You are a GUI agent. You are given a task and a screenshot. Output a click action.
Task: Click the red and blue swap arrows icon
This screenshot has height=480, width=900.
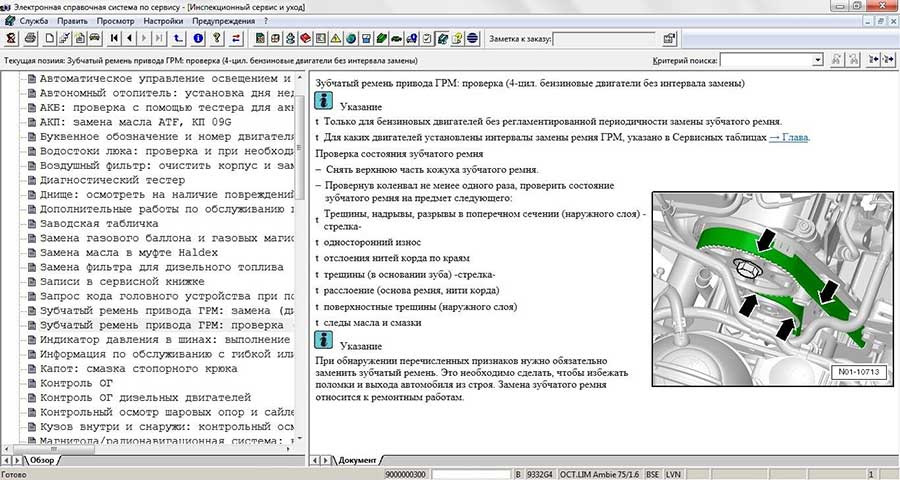(x=236, y=38)
